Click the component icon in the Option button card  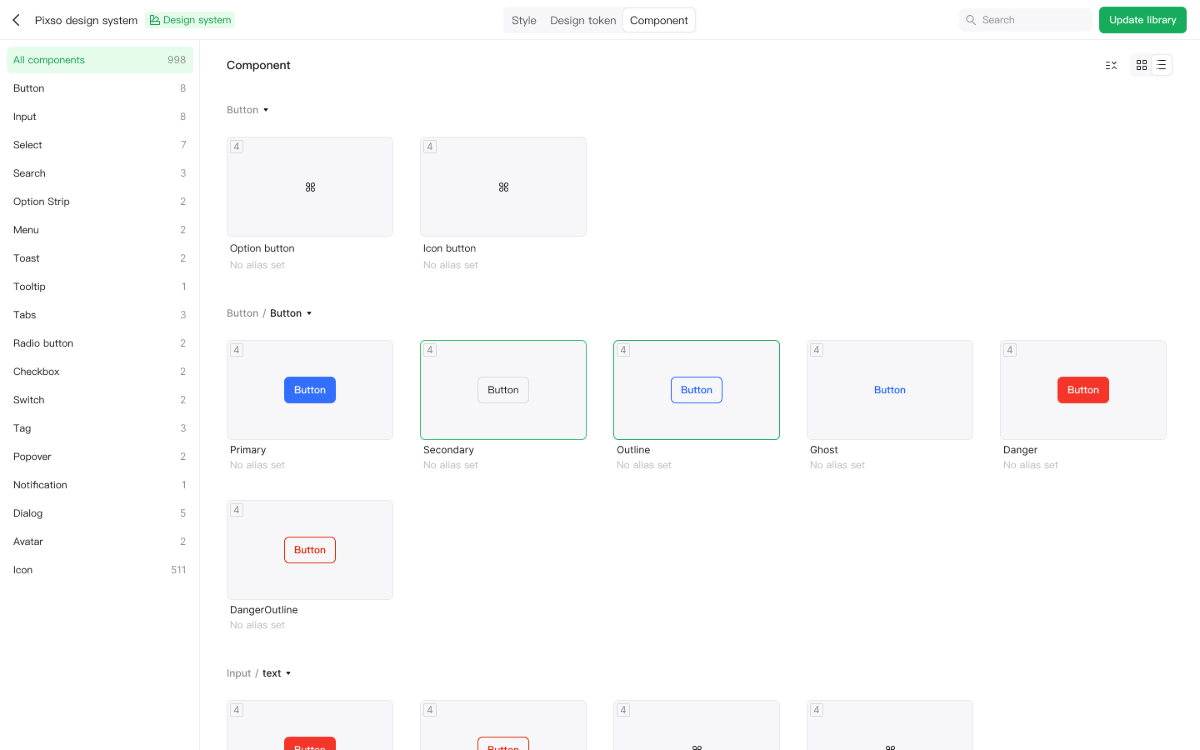tap(310, 187)
